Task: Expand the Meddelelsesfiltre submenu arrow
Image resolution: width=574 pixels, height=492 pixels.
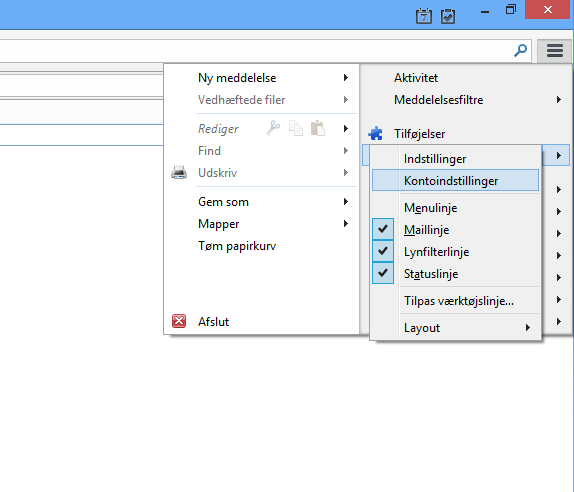Action: tap(559, 100)
